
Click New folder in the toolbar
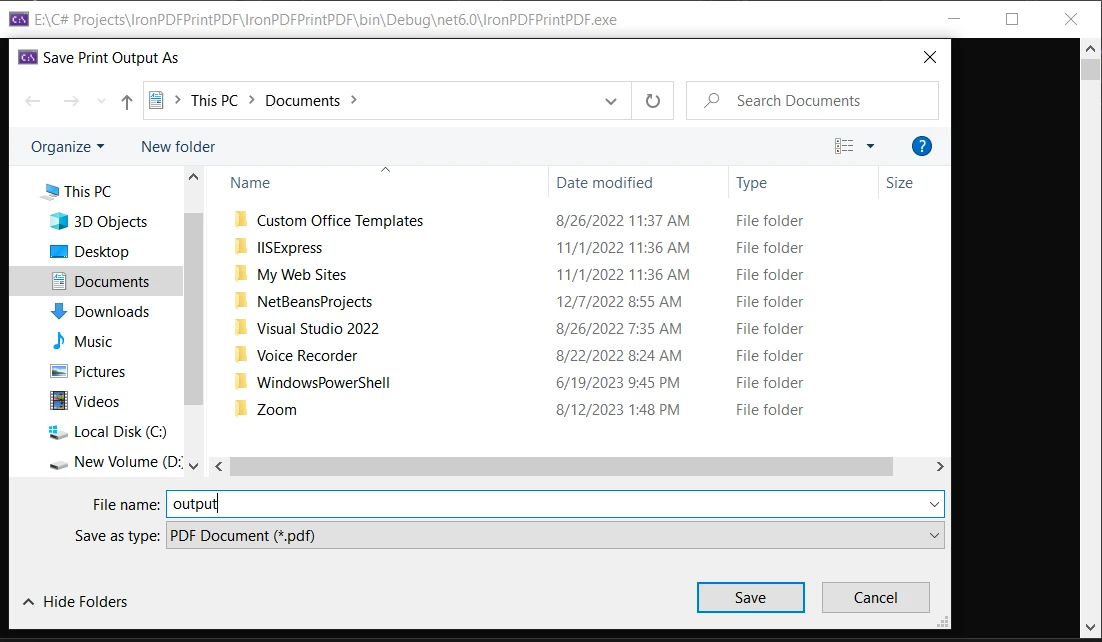pos(178,146)
